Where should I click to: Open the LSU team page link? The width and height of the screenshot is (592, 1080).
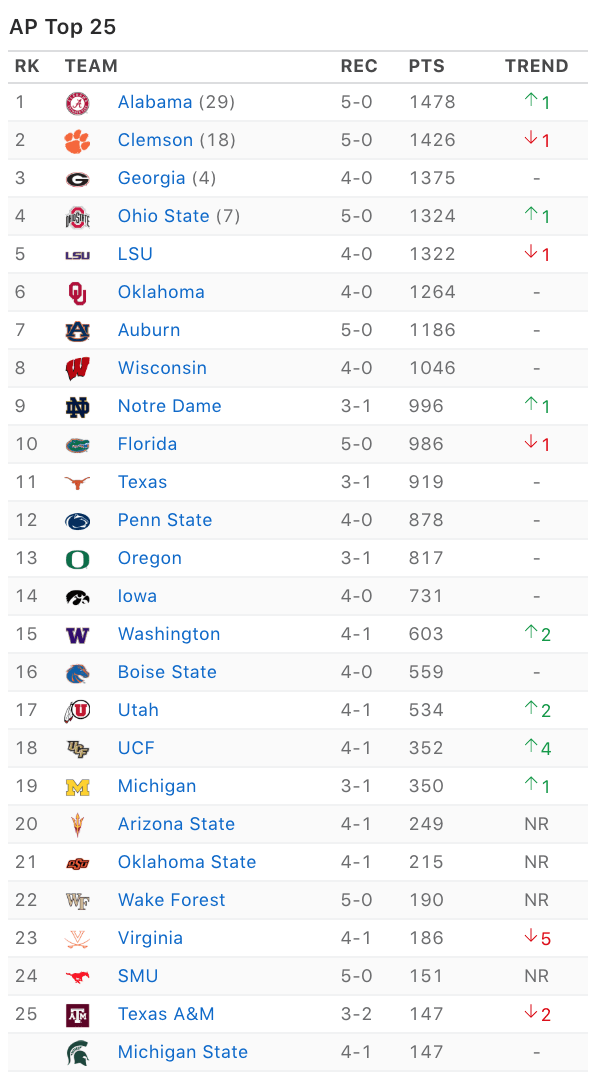(135, 254)
